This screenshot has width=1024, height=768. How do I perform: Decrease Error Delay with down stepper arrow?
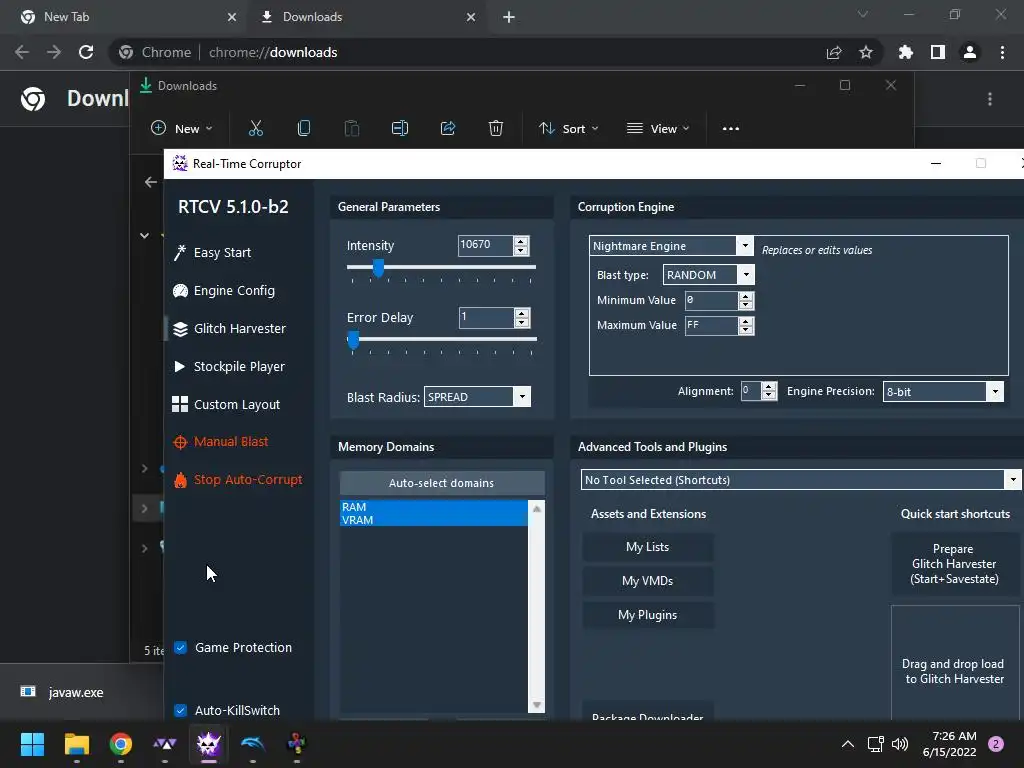click(x=522, y=323)
